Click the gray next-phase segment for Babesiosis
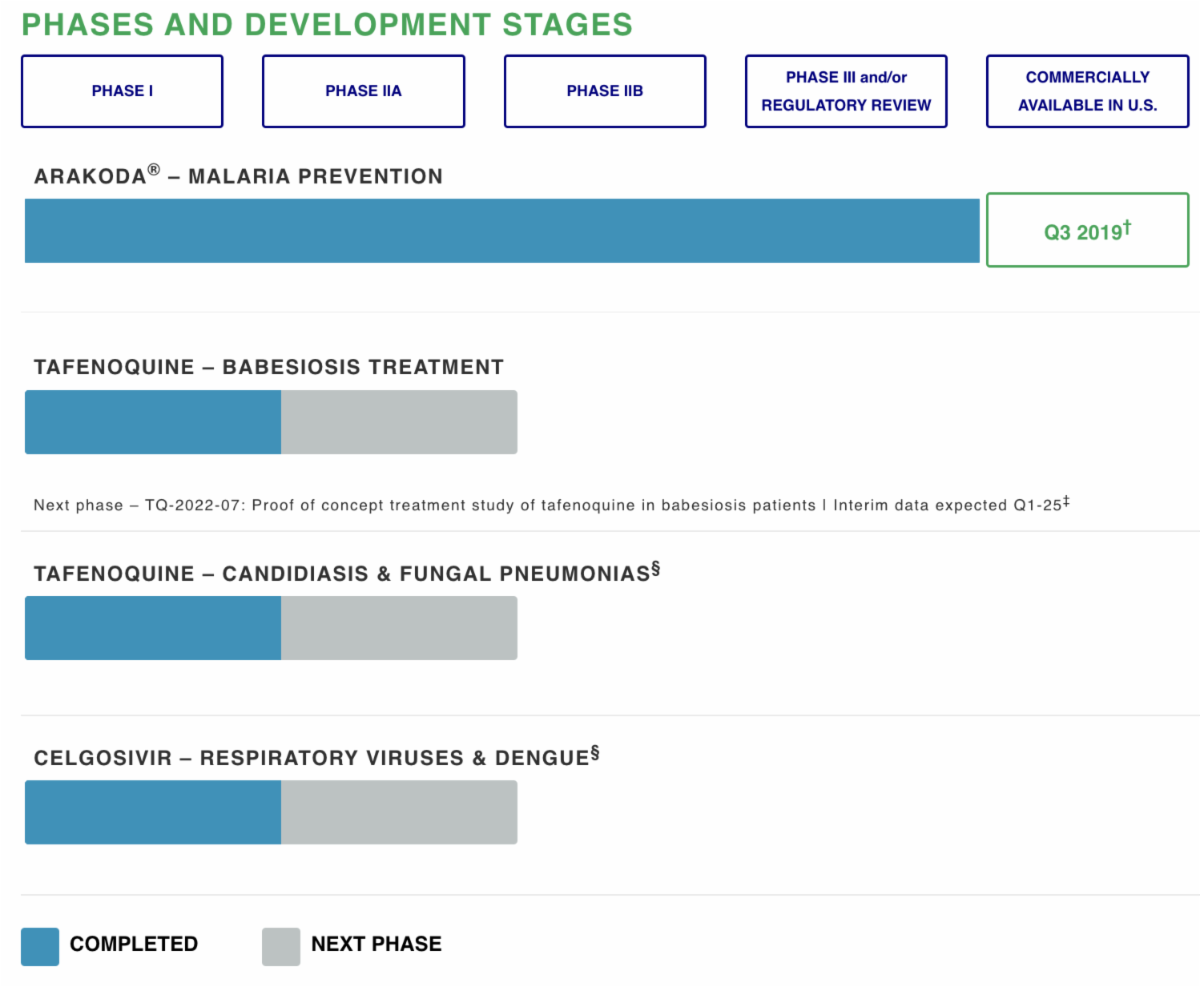The image size is (1200, 987). pos(399,422)
